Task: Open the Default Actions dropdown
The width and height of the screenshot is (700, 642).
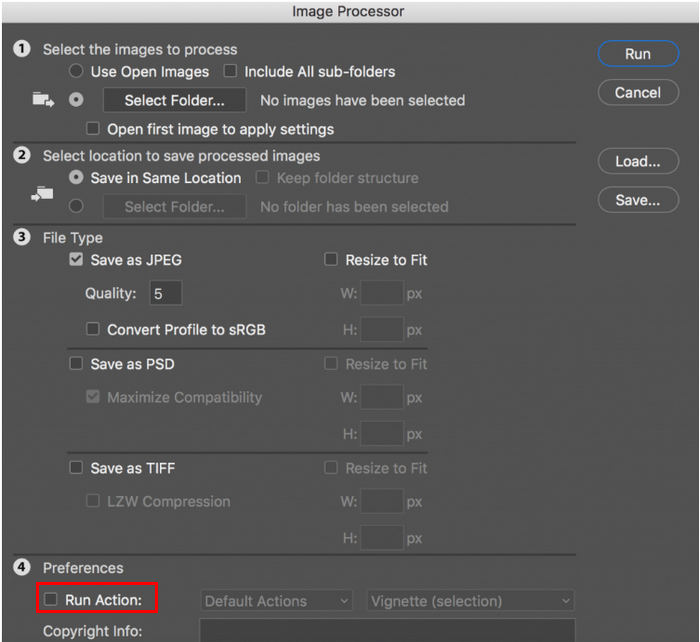Action: click(x=276, y=601)
